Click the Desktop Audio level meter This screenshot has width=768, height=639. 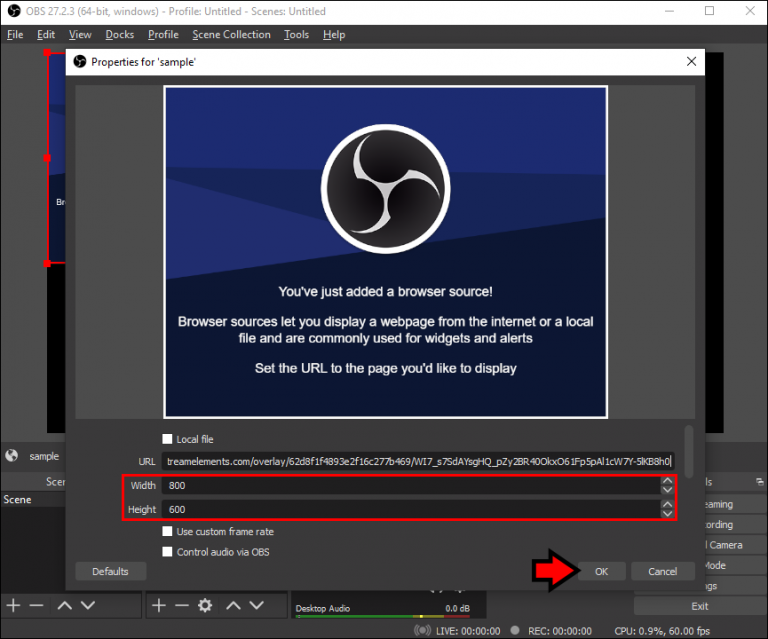coord(383,616)
